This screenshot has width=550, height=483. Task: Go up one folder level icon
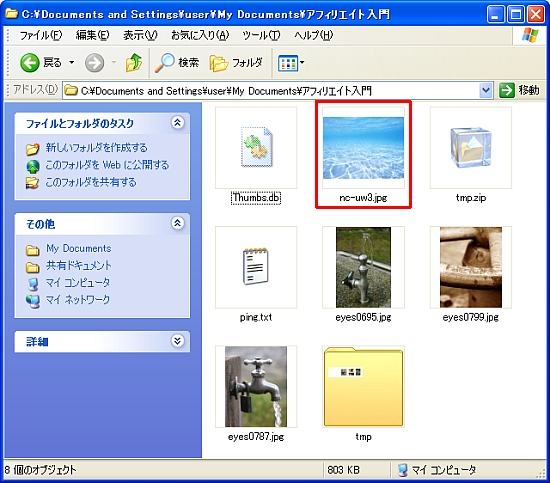click(x=134, y=63)
